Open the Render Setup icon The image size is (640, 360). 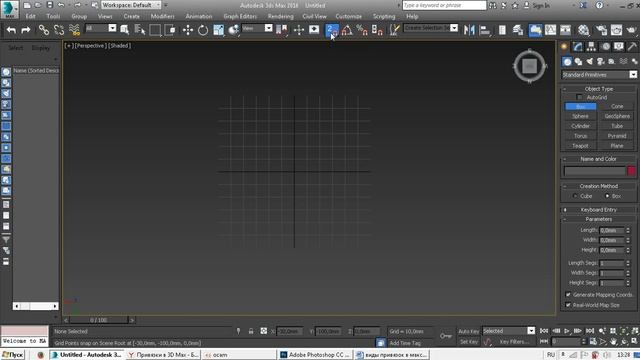[601, 30]
